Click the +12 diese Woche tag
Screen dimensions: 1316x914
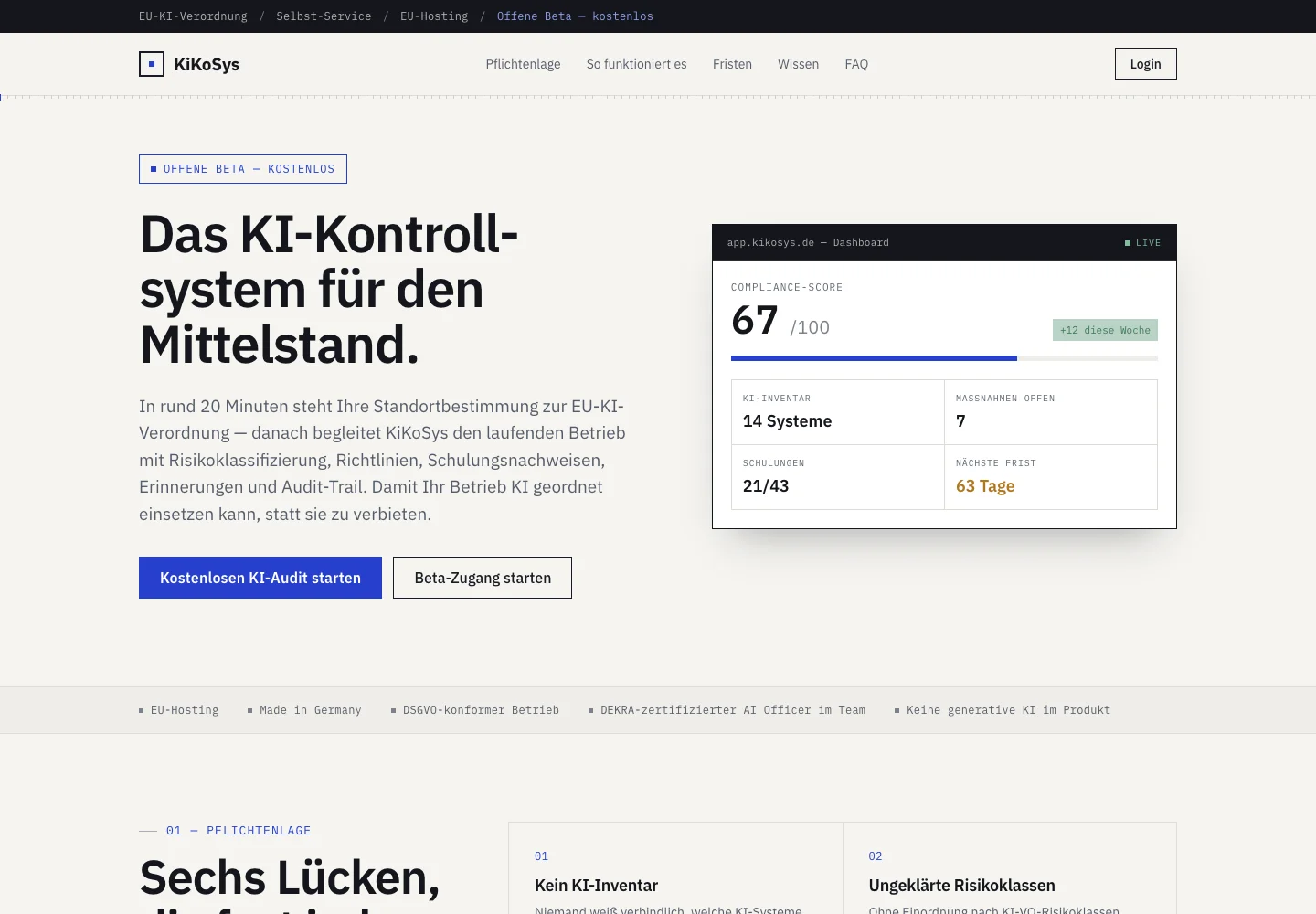(x=1105, y=330)
